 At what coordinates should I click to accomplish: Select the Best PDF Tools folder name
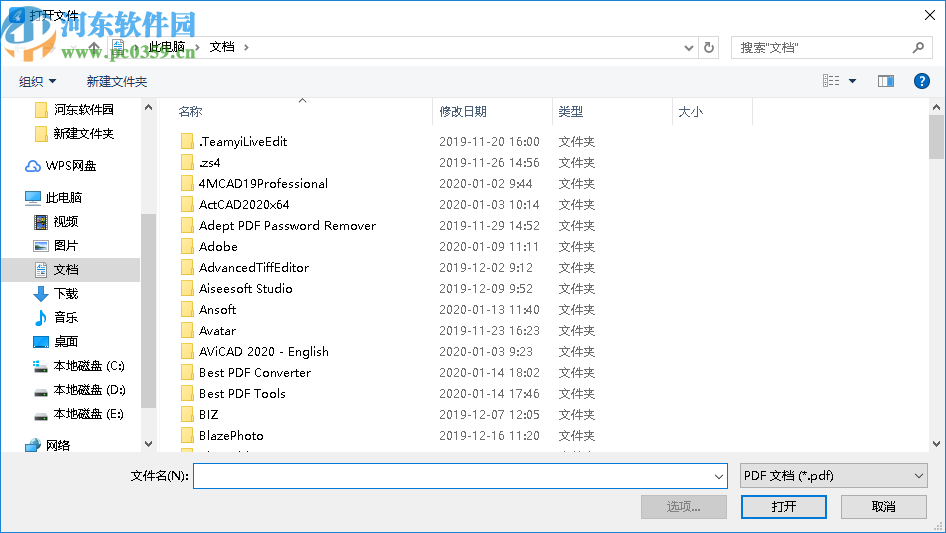243,394
